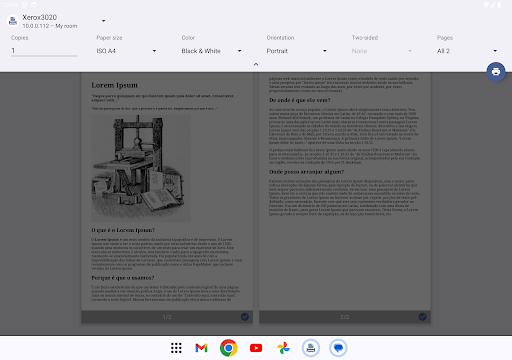512x360 pixels.
Task: Open the Messages app in taskbar
Action: pos(338,348)
